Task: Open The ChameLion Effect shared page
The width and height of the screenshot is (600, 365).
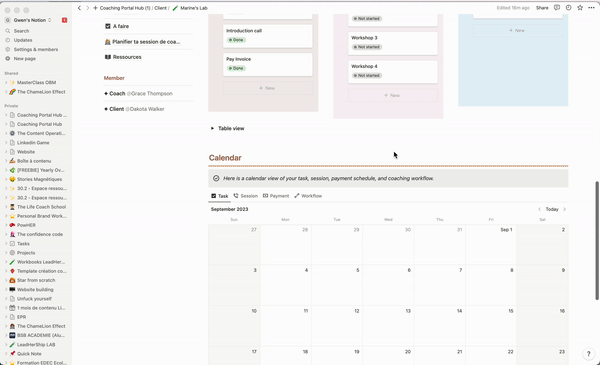Action: (41, 92)
